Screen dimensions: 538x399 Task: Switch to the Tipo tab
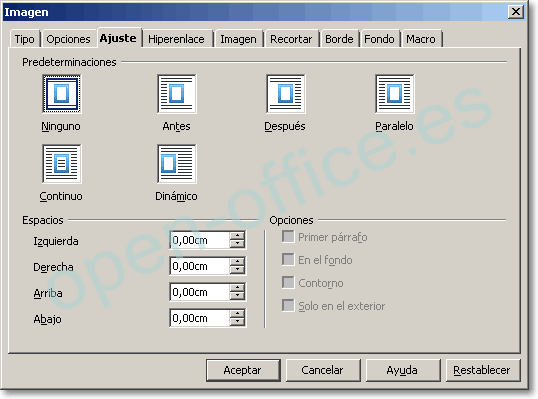coord(25,39)
